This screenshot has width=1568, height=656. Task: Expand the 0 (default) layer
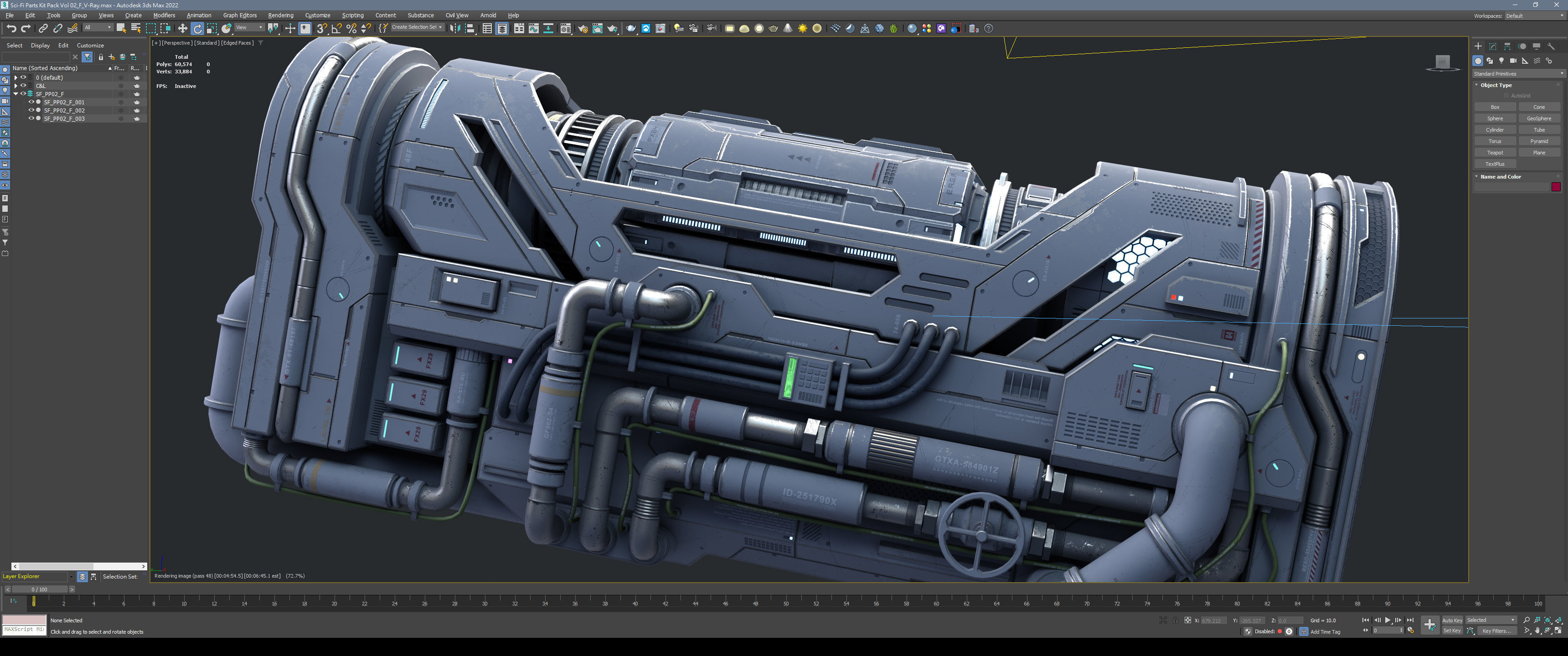point(16,78)
